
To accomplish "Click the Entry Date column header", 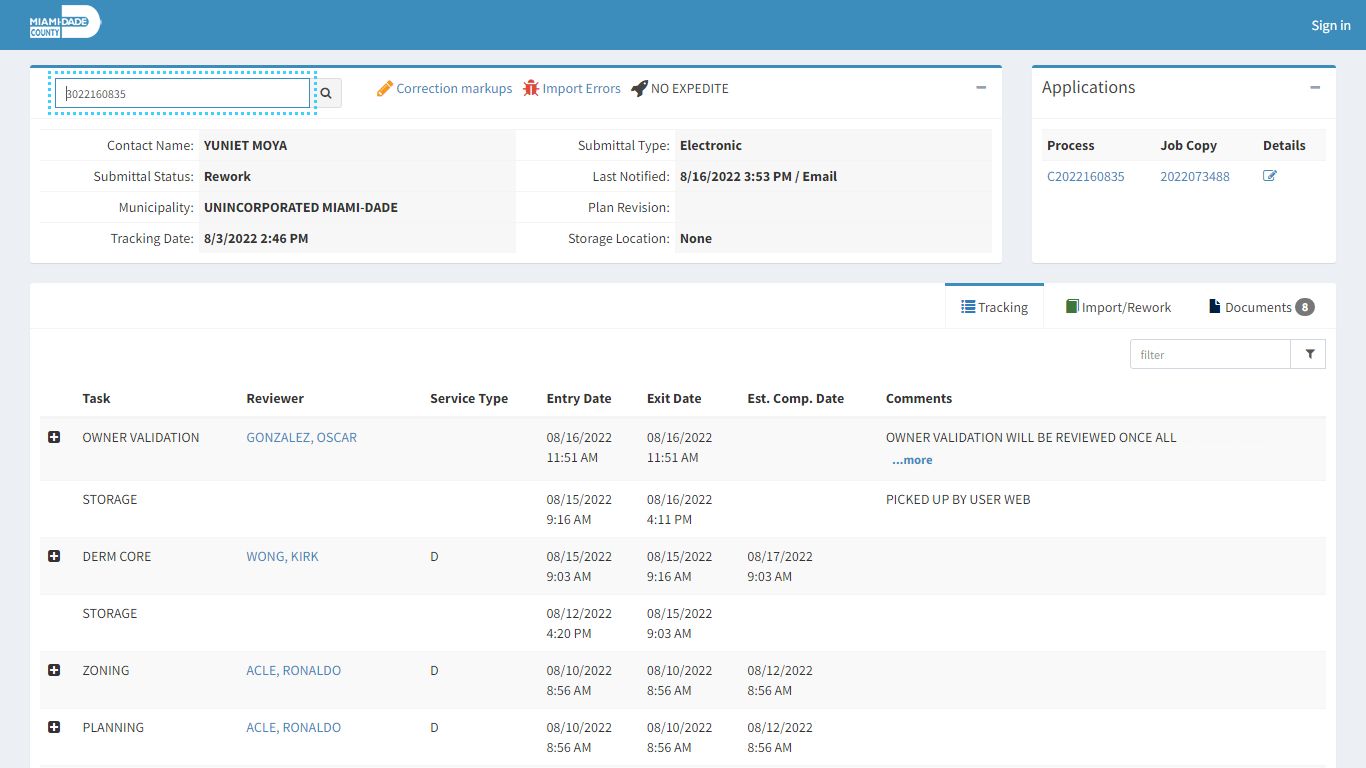I will [x=579, y=398].
